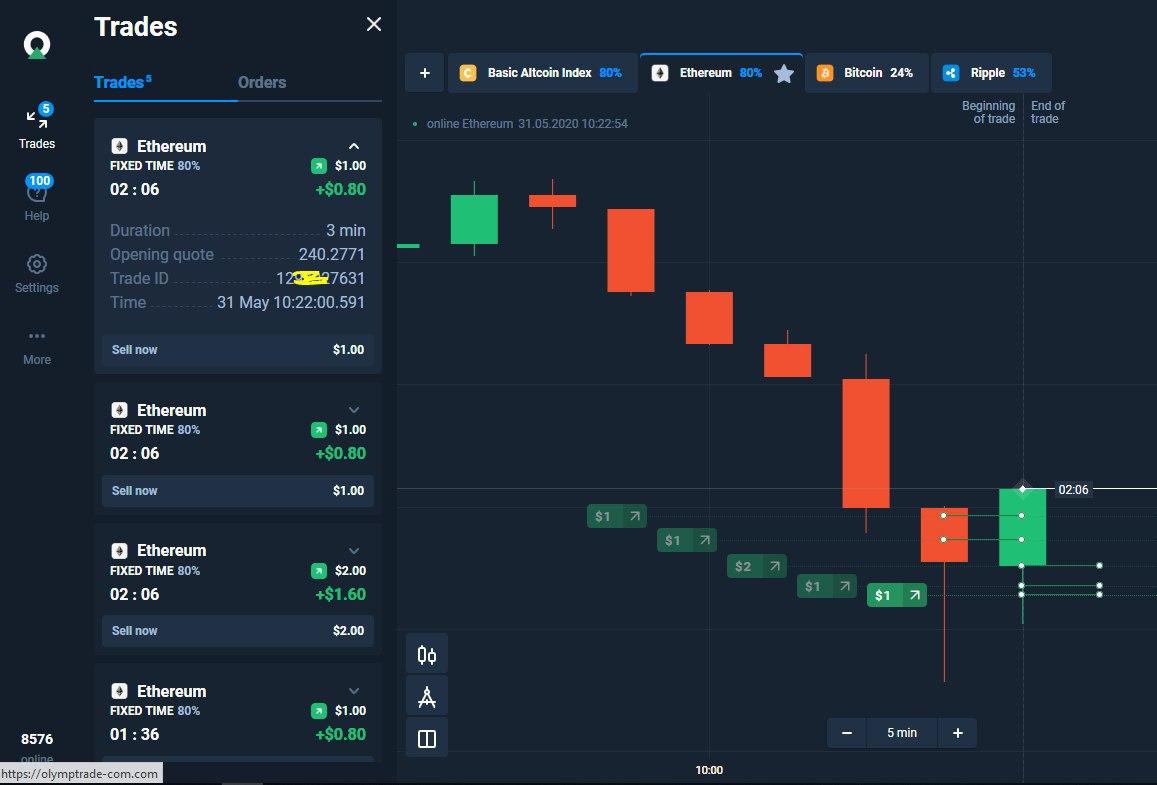Click the Bitcoin coin icon
The width and height of the screenshot is (1157, 785).
click(825, 72)
